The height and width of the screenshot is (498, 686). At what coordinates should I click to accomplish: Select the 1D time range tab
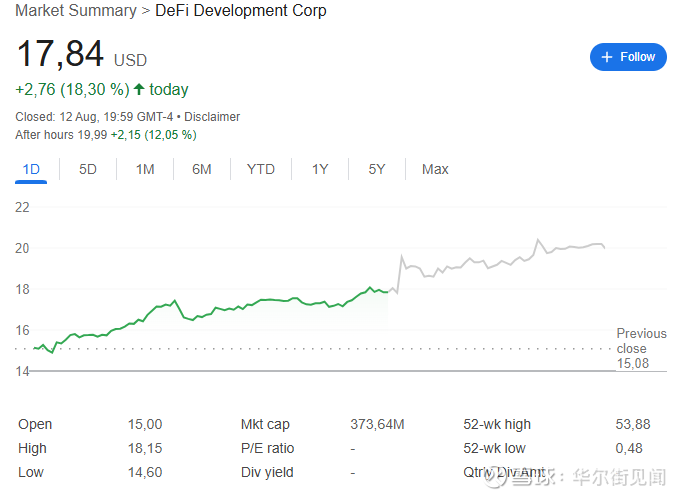[x=31, y=169]
